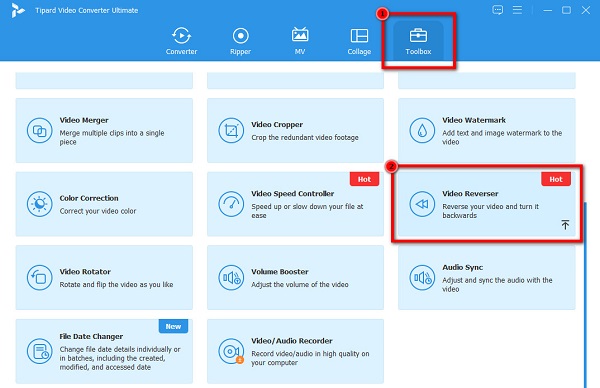Viewport: 600px width, 388px height.
Task: Open the Audio Sync icon
Action: click(422, 277)
